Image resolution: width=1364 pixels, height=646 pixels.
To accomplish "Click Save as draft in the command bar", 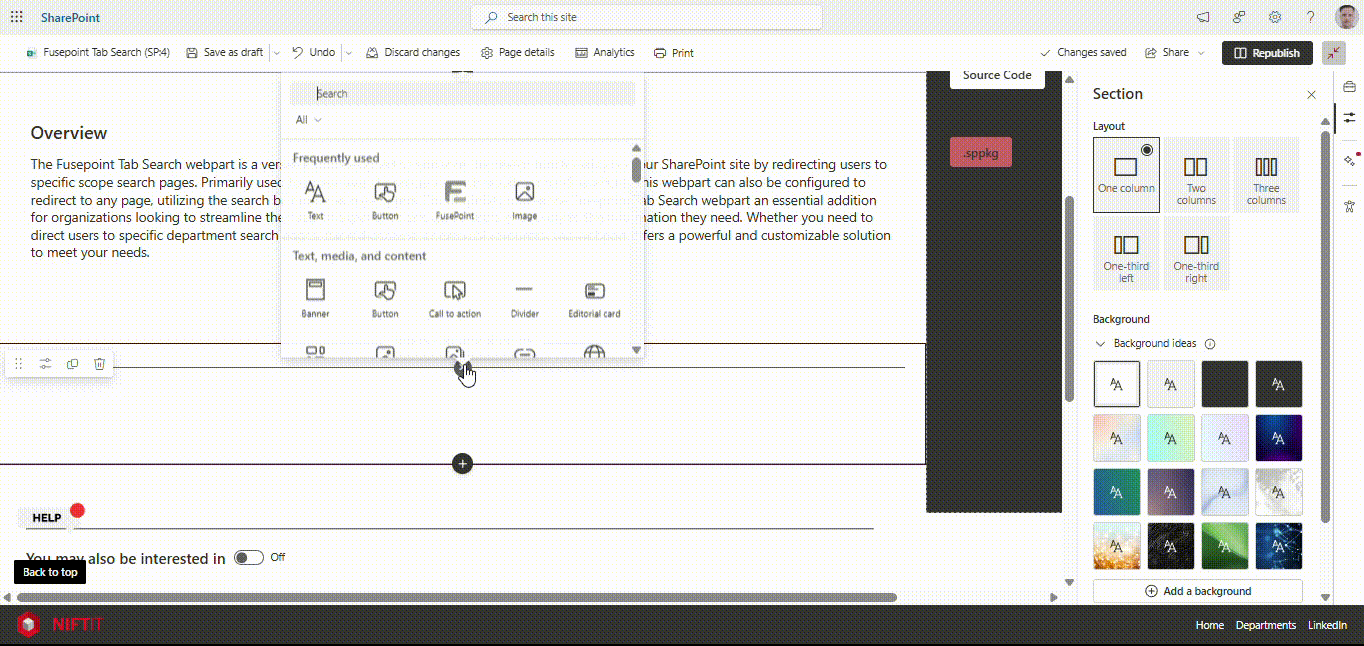I will pos(225,53).
